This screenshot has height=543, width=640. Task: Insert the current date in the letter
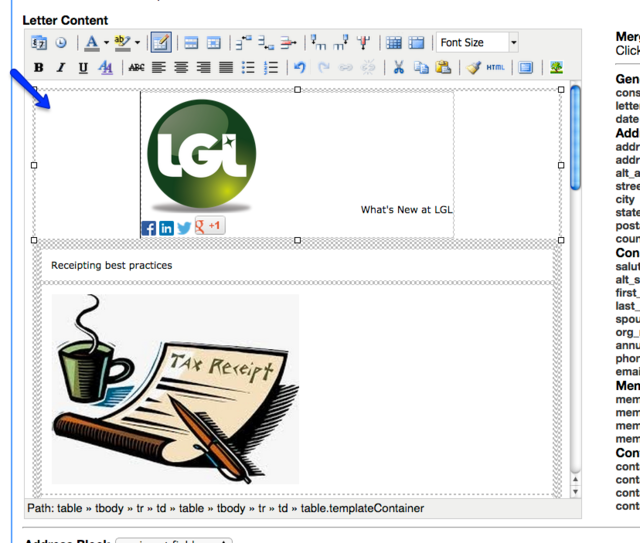click(x=39, y=42)
